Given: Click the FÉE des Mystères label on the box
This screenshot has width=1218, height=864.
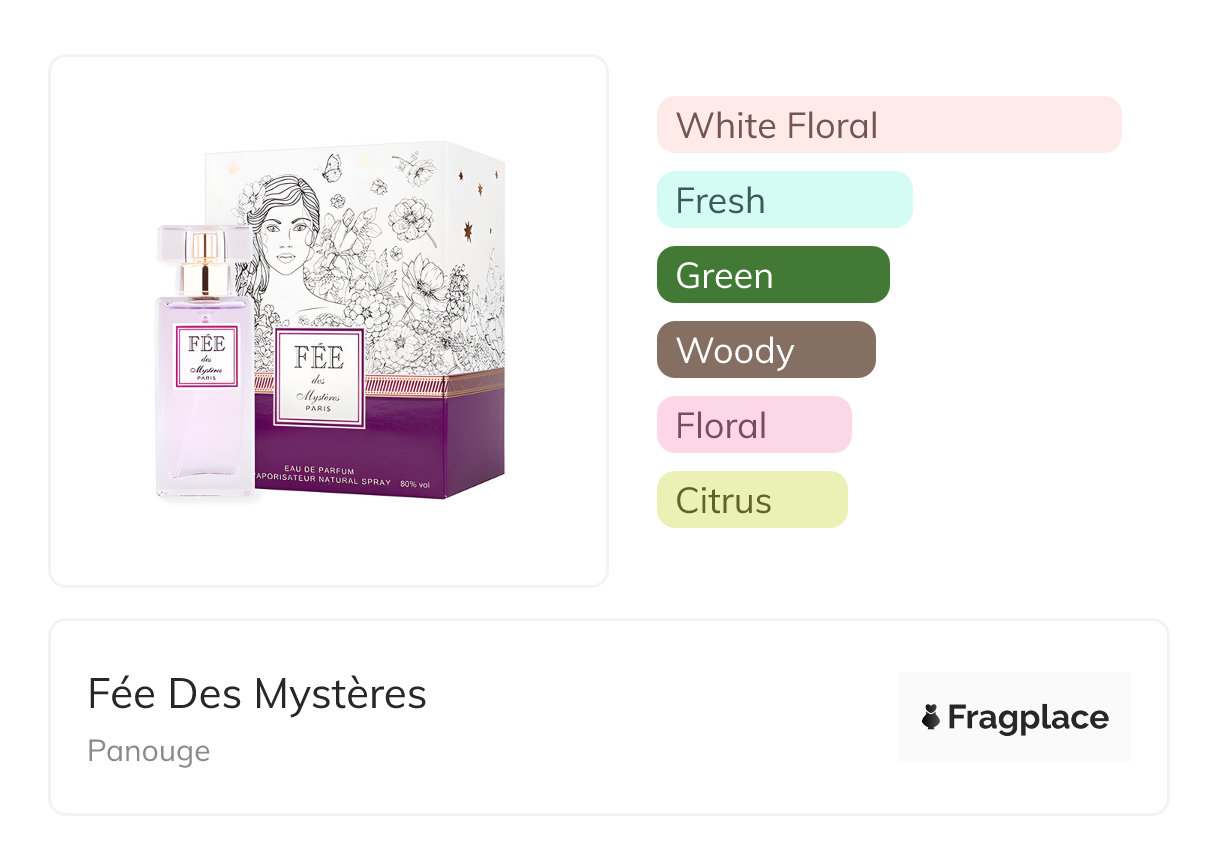Looking at the screenshot, I should coord(318,378).
